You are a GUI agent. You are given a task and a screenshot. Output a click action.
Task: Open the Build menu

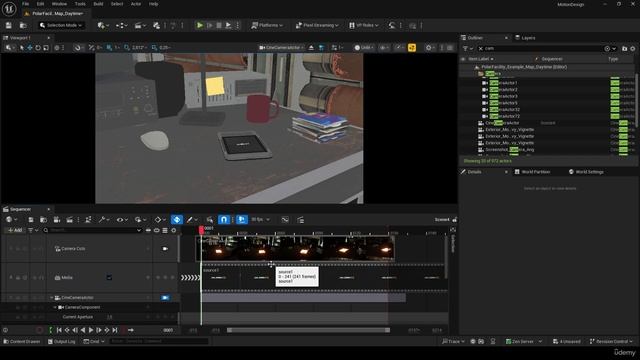point(98,4)
